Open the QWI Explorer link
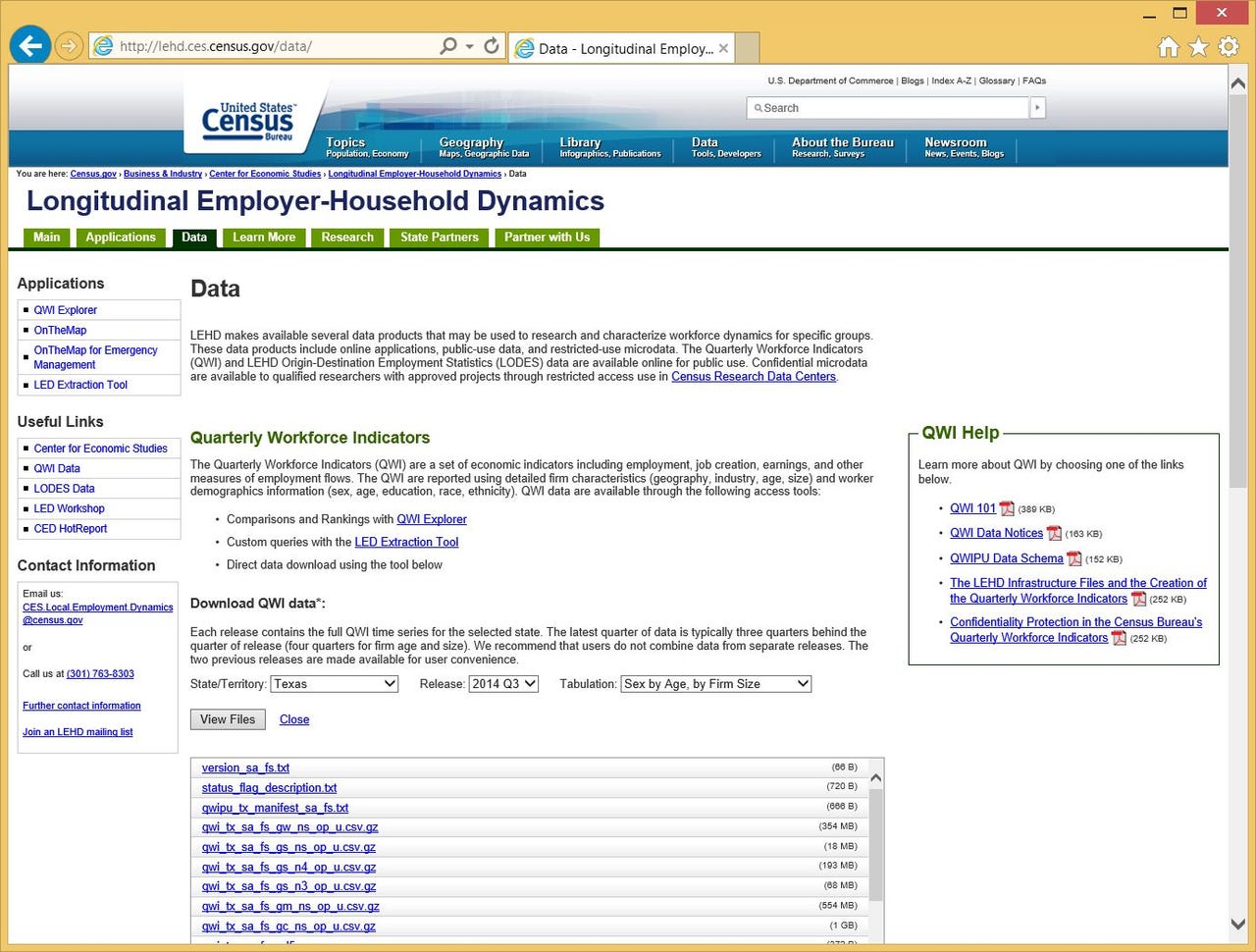Viewport: 1256px width, 952px height. pyautogui.click(x=65, y=309)
